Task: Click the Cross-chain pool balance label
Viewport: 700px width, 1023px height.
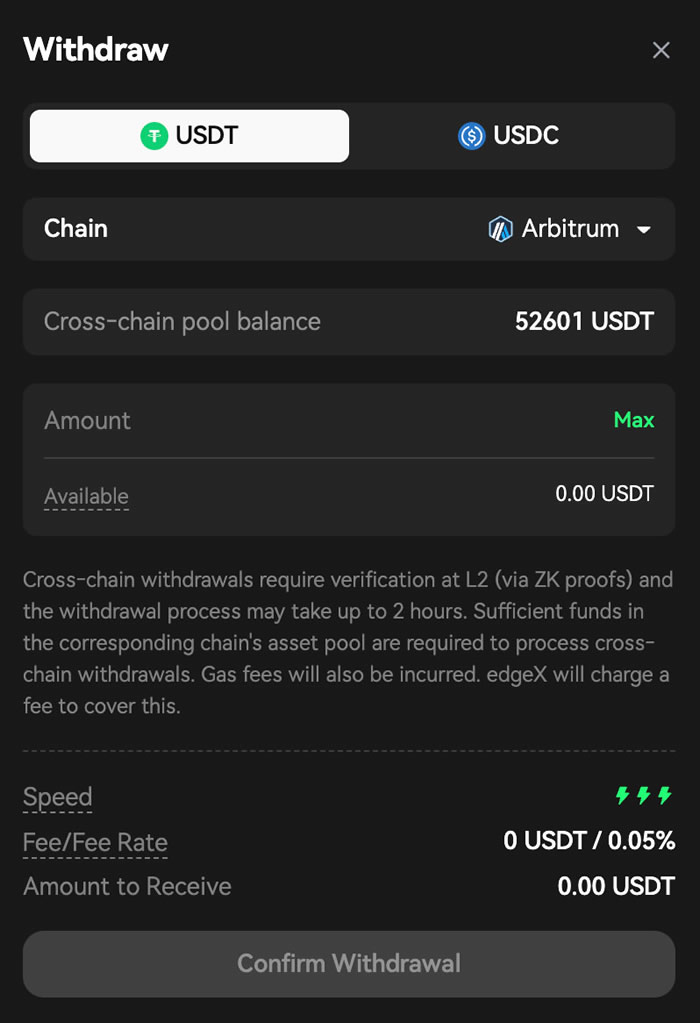Action: [182, 321]
